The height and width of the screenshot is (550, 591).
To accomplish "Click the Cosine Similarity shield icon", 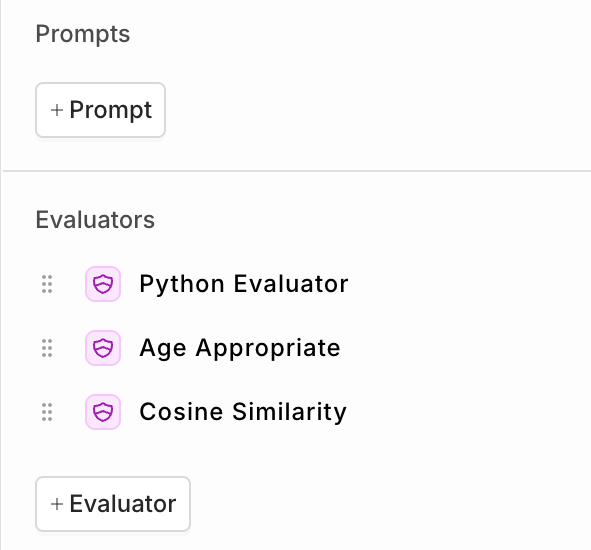I will click(103, 412).
